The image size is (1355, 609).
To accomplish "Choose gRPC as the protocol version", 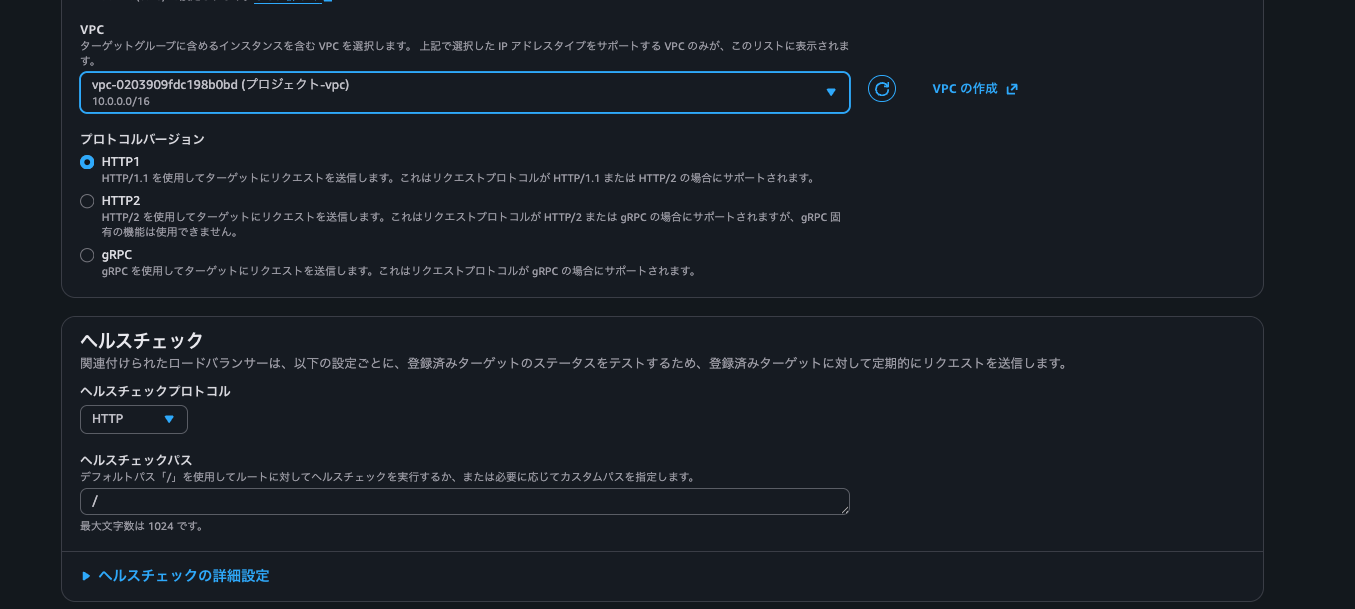I will 87,254.
